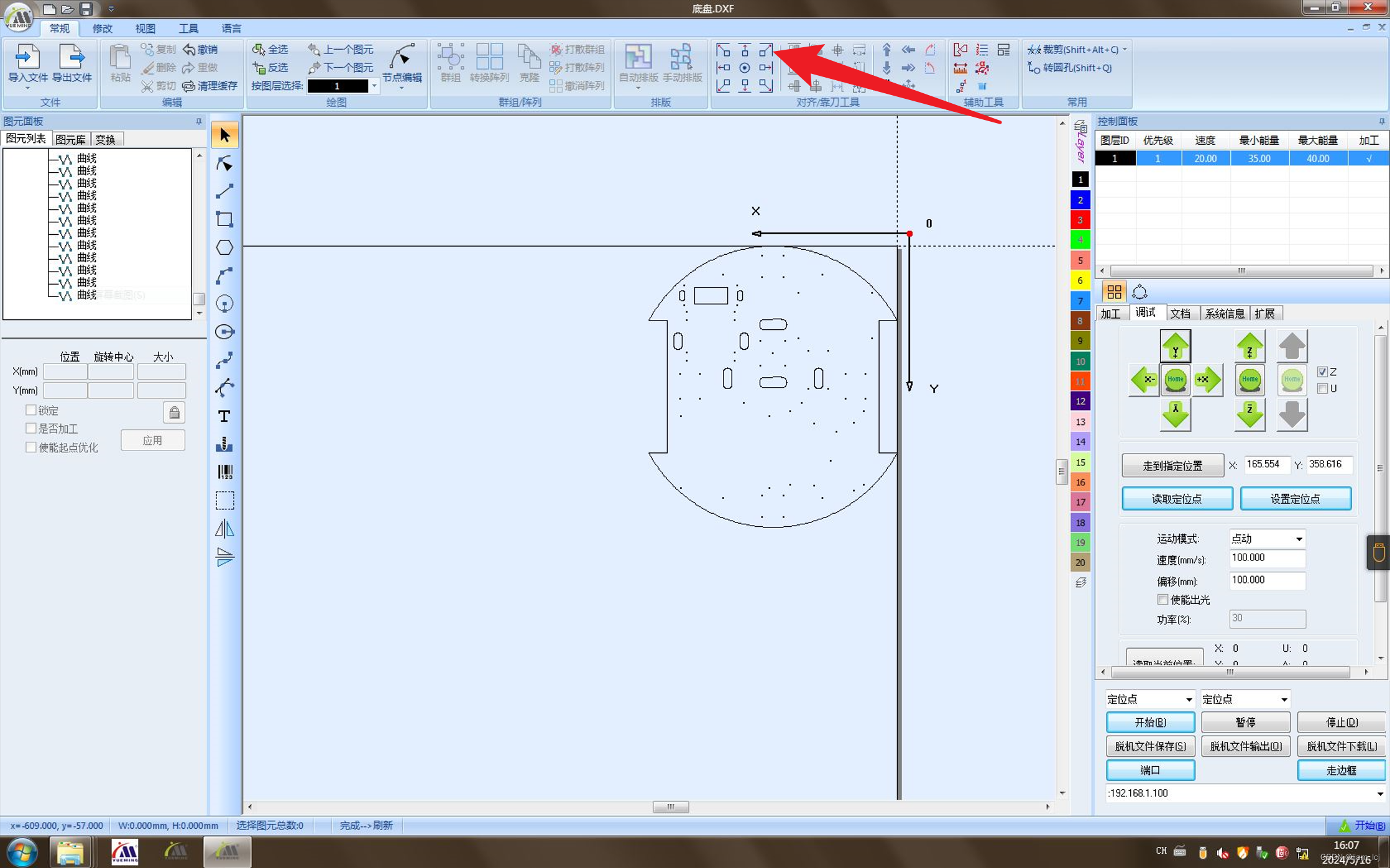
Task: Expand the 裁剪(Shift+Alt+C) dropdown arrow
Action: (x=1125, y=50)
